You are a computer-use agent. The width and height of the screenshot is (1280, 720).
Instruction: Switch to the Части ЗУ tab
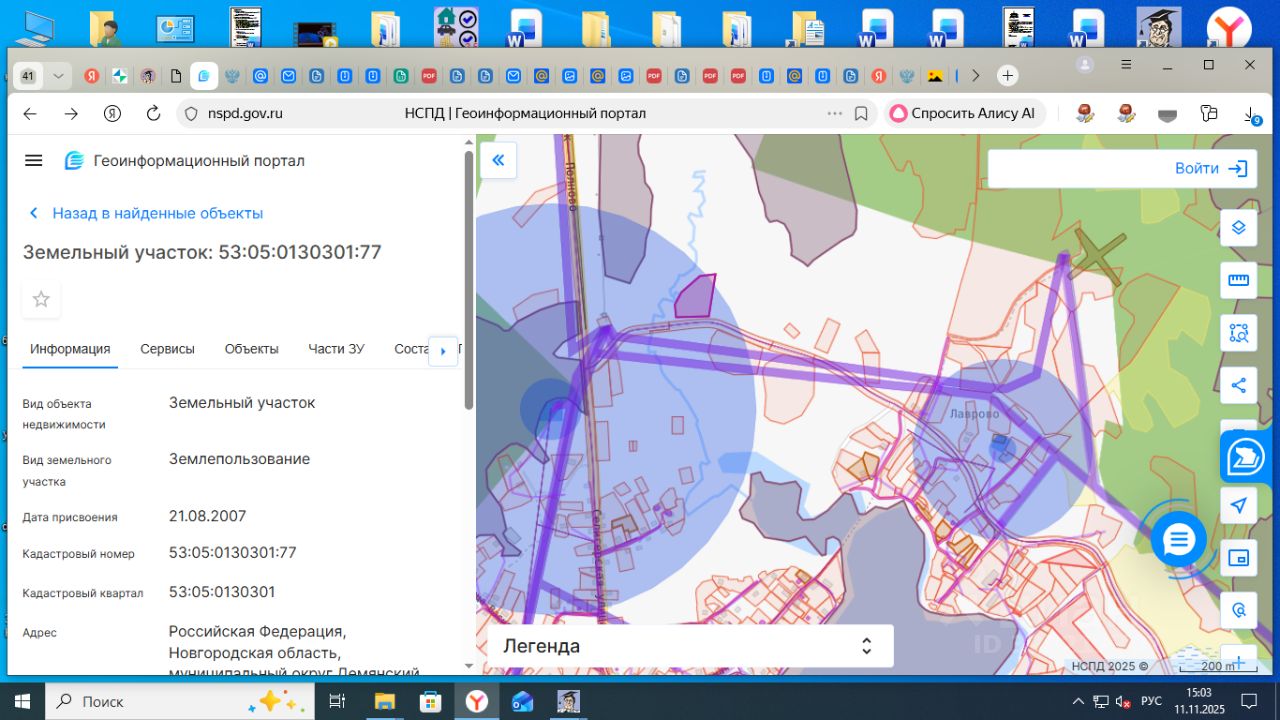click(x=336, y=349)
